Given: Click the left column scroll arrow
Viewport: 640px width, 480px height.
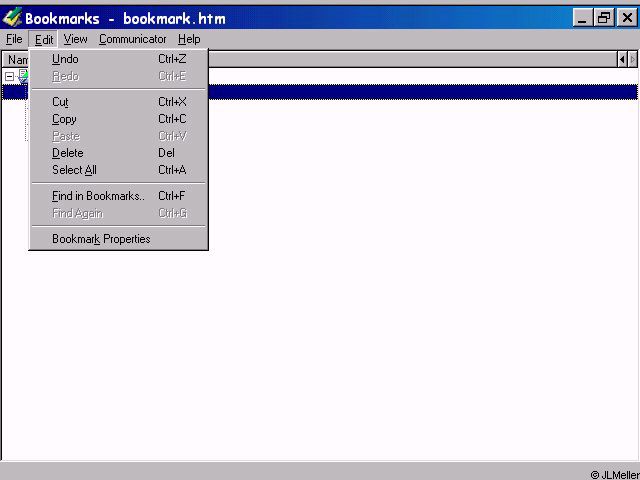Looking at the screenshot, I should [x=622, y=60].
